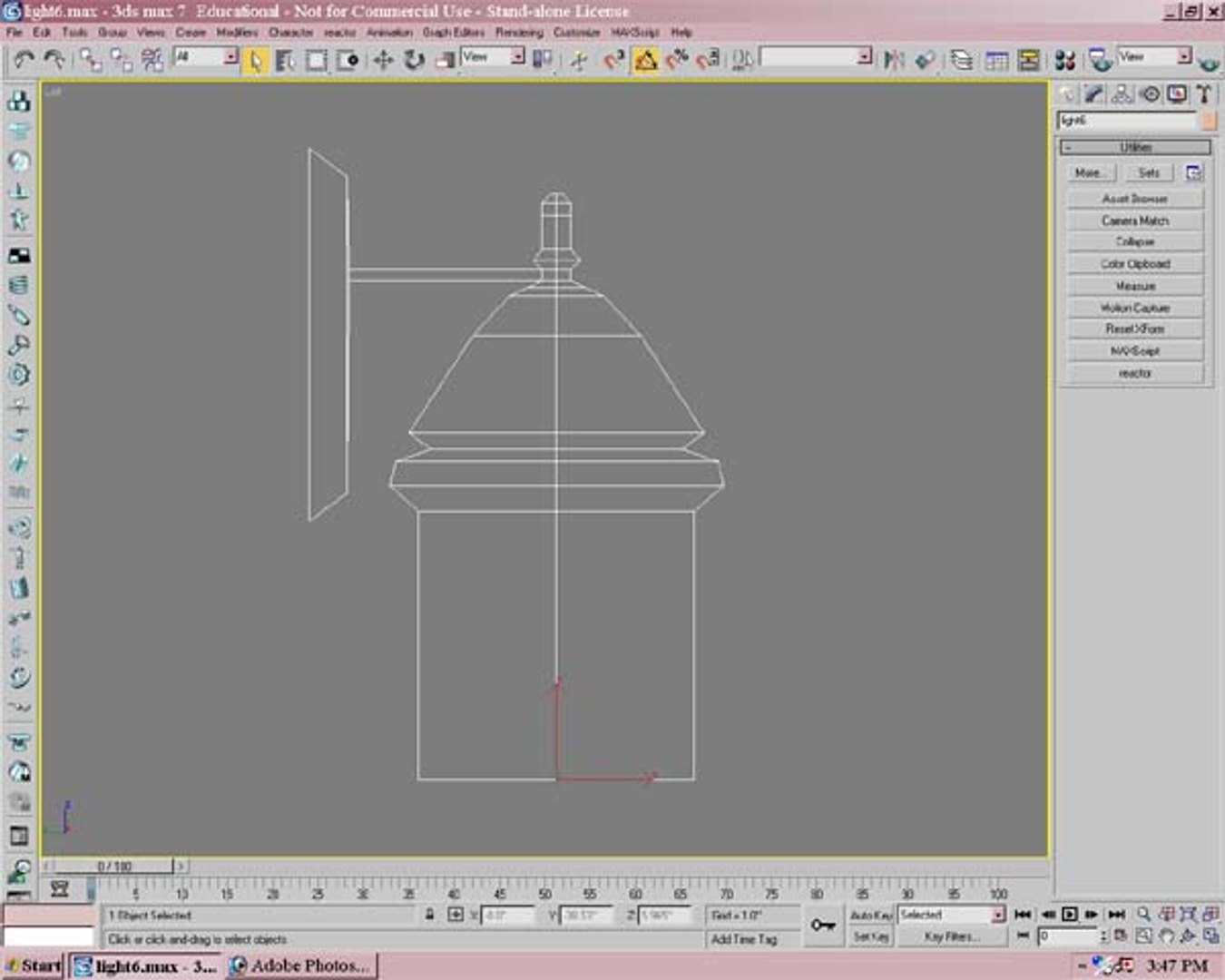The height and width of the screenshot is (980, 1225).
Task: Activate the viewport Zoom magnifier tool
Action: 1144,914
